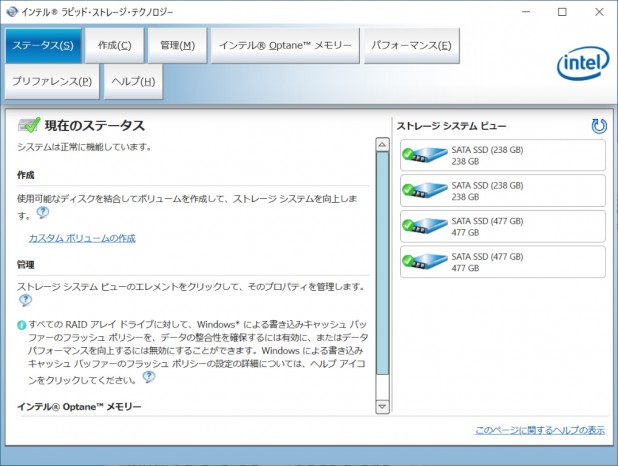Click the scrollbar down arrow

[x=382, y=406]
